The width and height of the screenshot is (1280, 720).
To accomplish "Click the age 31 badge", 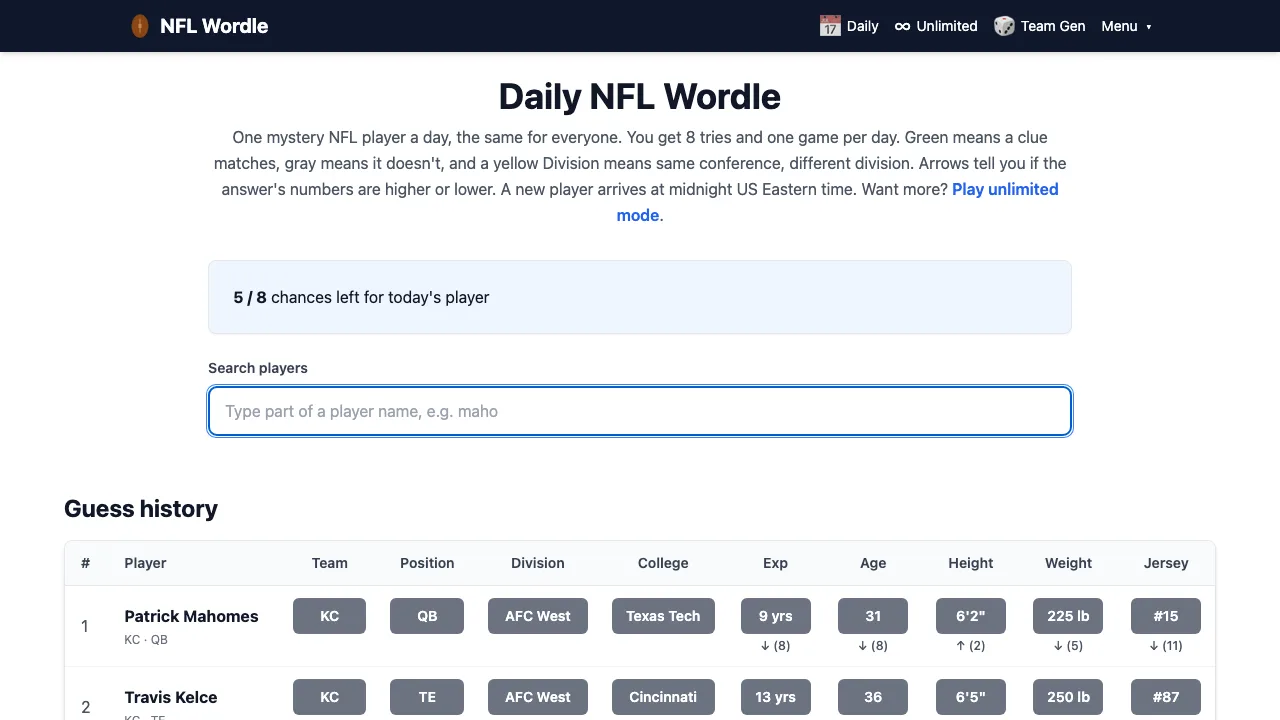I will point(873,616).
